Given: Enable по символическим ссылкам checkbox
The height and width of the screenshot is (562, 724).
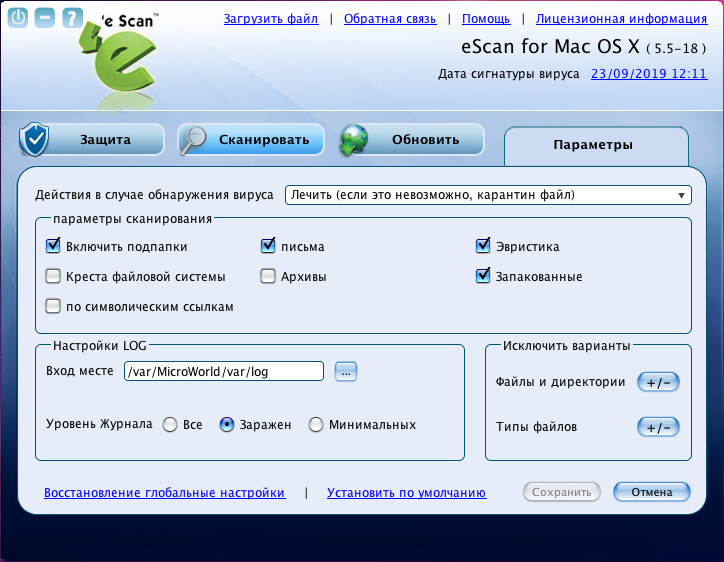Looking at the screenshot, I should coord(53,306).
